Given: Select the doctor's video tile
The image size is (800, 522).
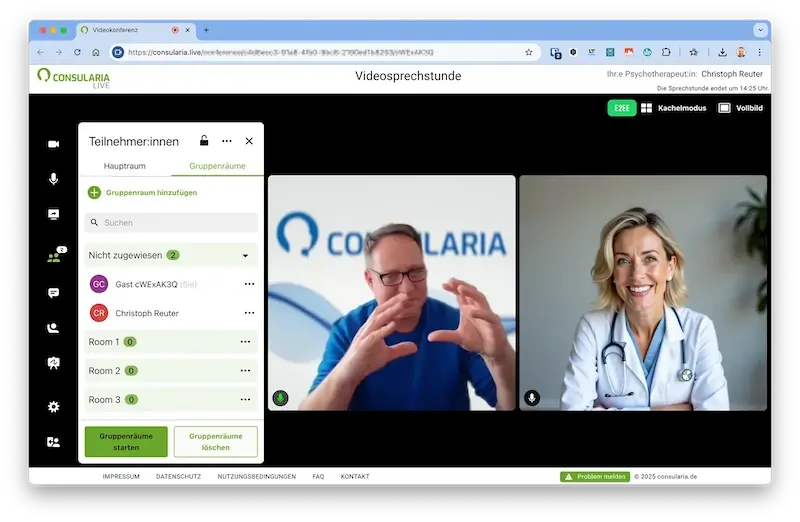Looking at the screenshot, I should click(x=643, y=293).
